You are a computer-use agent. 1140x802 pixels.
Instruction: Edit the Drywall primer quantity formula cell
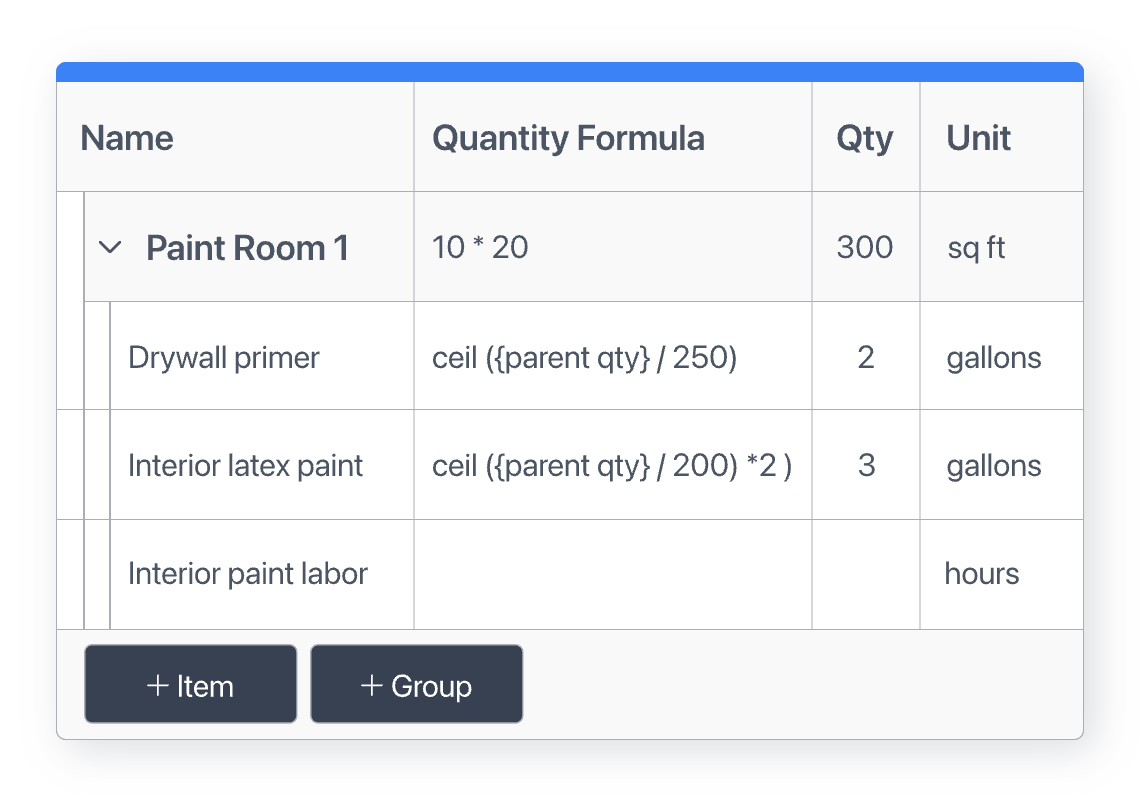584,357
